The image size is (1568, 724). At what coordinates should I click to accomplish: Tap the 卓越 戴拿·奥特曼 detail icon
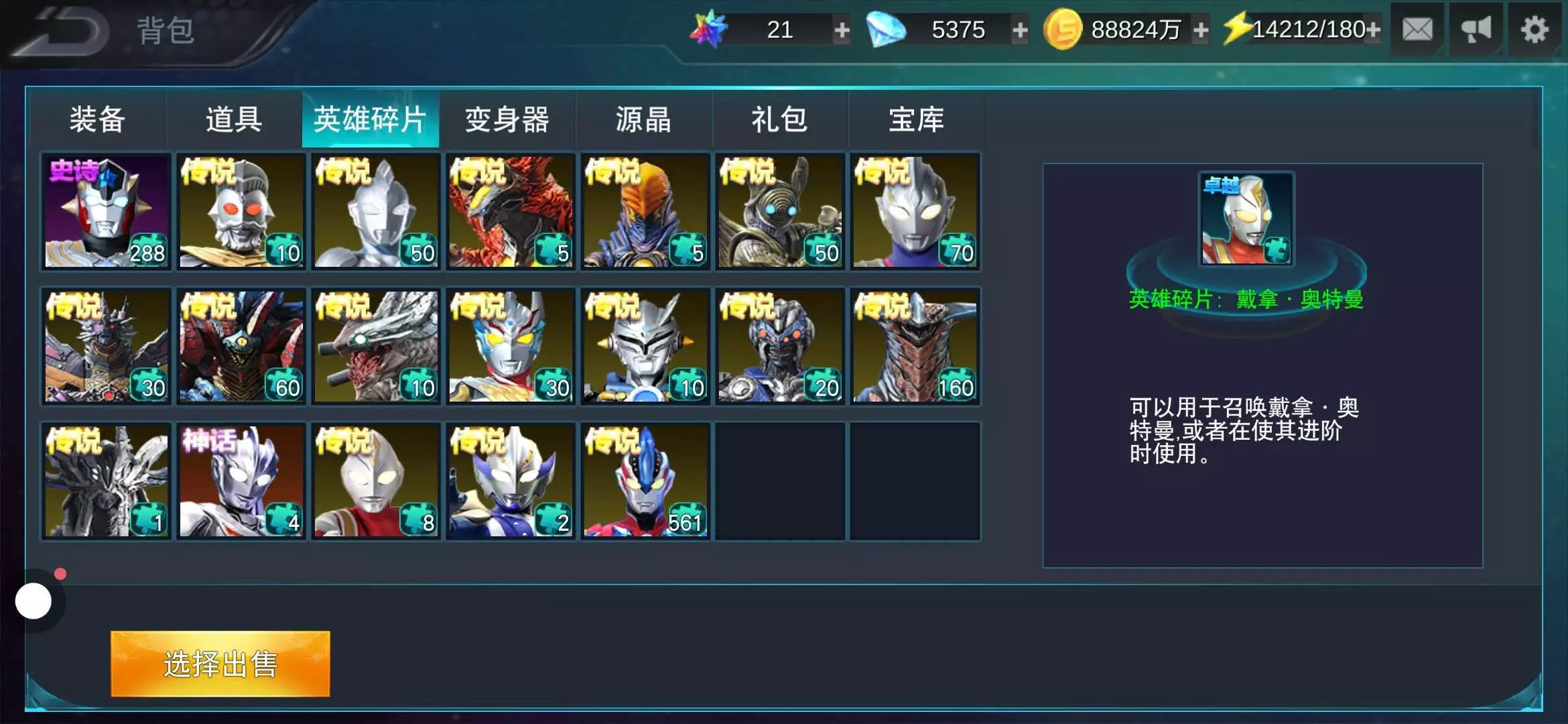[x=1246, y=219]
